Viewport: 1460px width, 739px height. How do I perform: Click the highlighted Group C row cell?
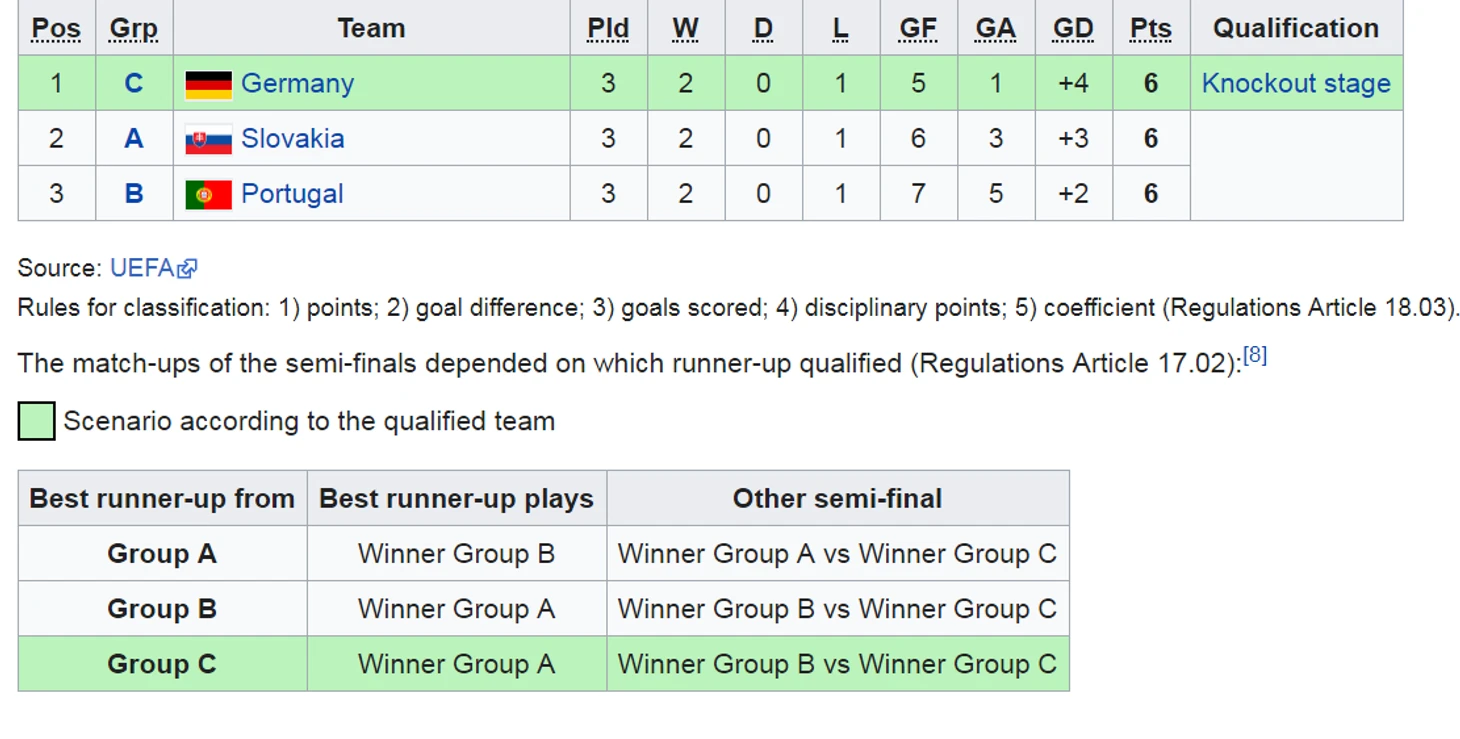point(162,664)
